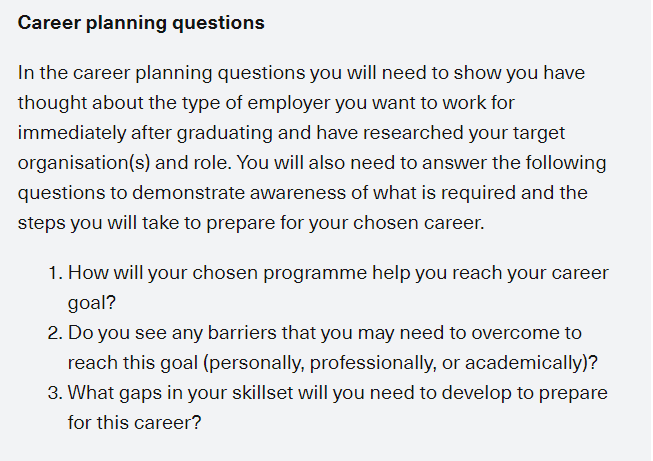The image size is (653, 461).
Task: Click the line starting "Do you see any barriers"
Action: tap(325, 333)
